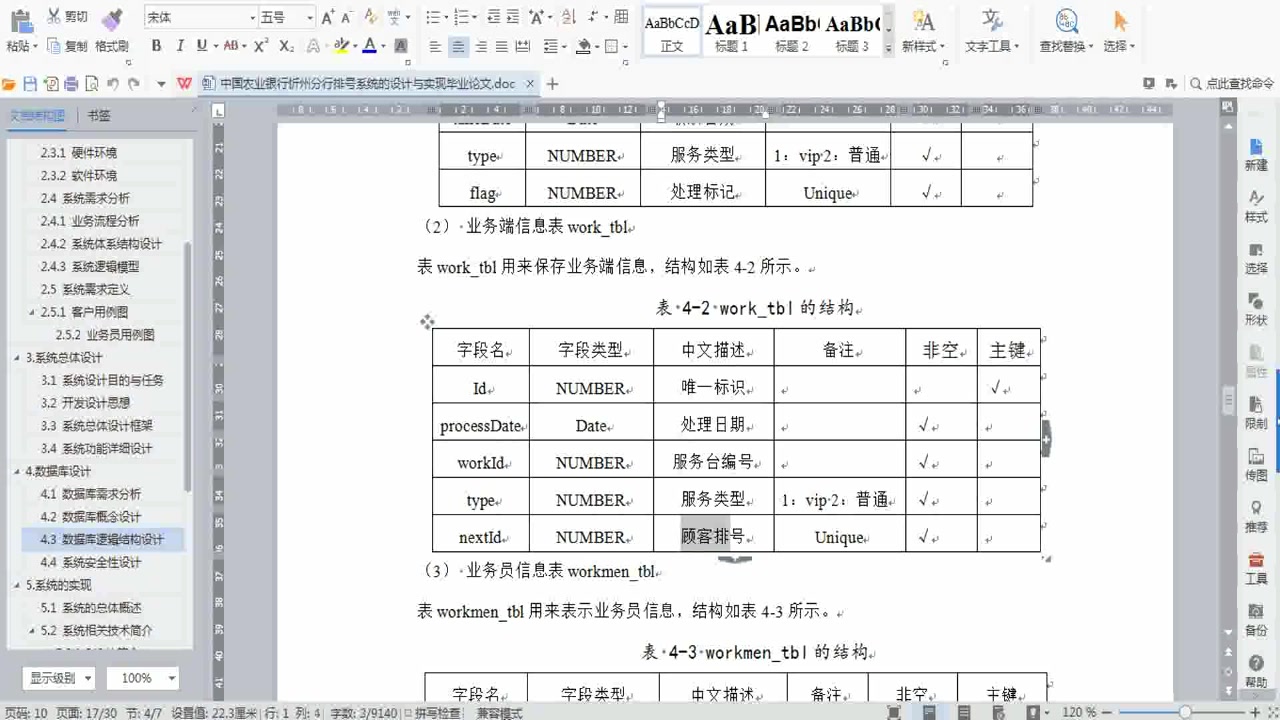This screenshot has width=1280, height=720.
Task: Click the print icon in quick access
Action: pyautogui.click(x=71, y=84)
